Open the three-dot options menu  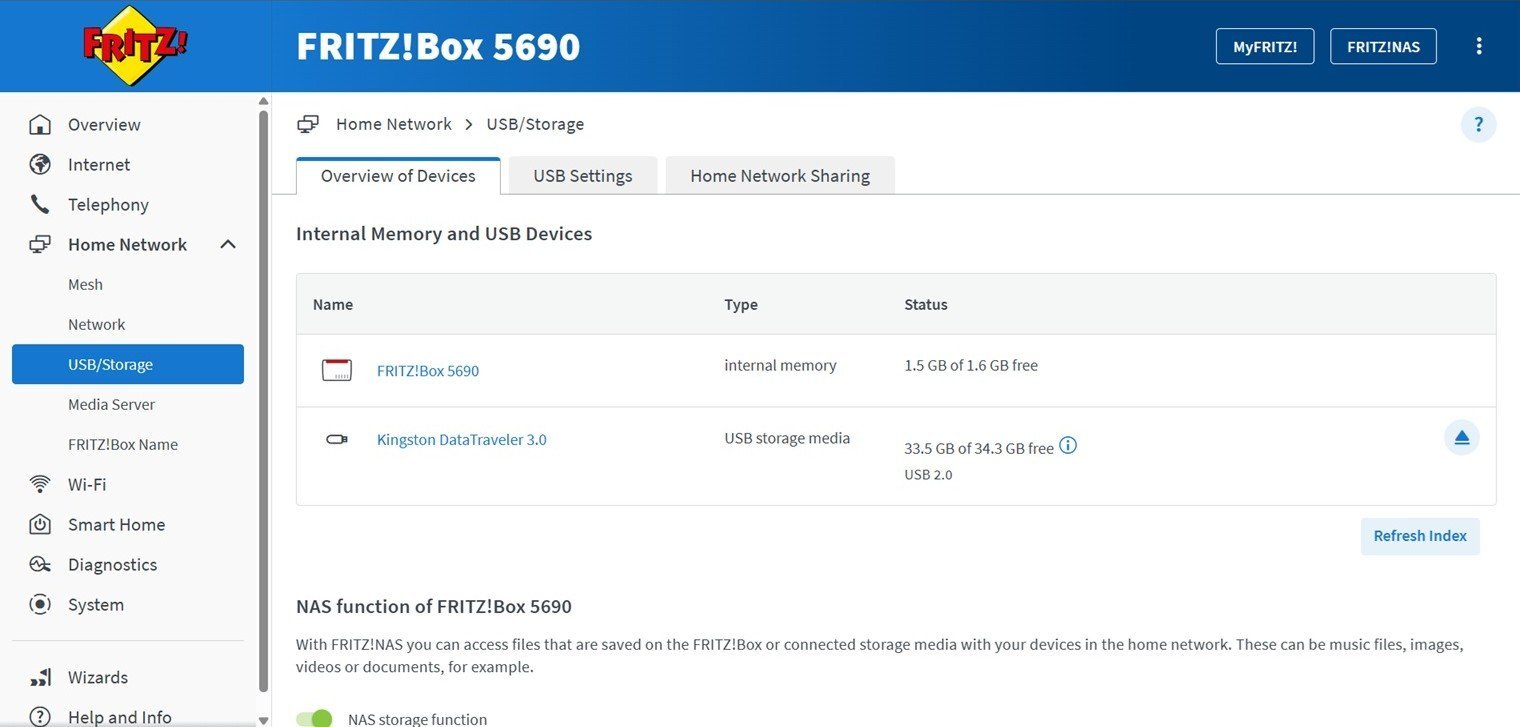(1479, 46)
